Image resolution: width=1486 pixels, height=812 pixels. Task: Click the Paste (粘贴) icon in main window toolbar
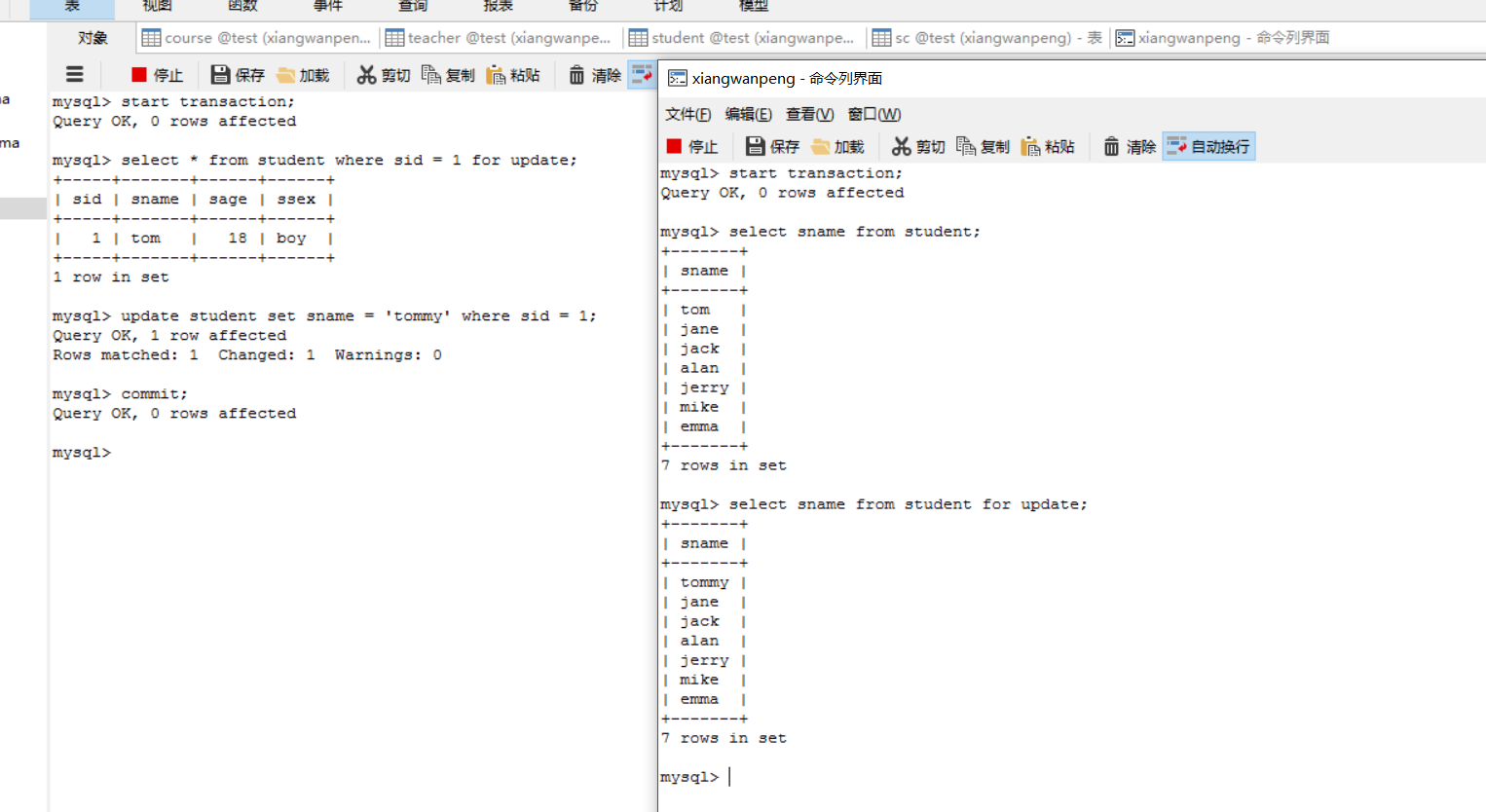coord(496,75)
